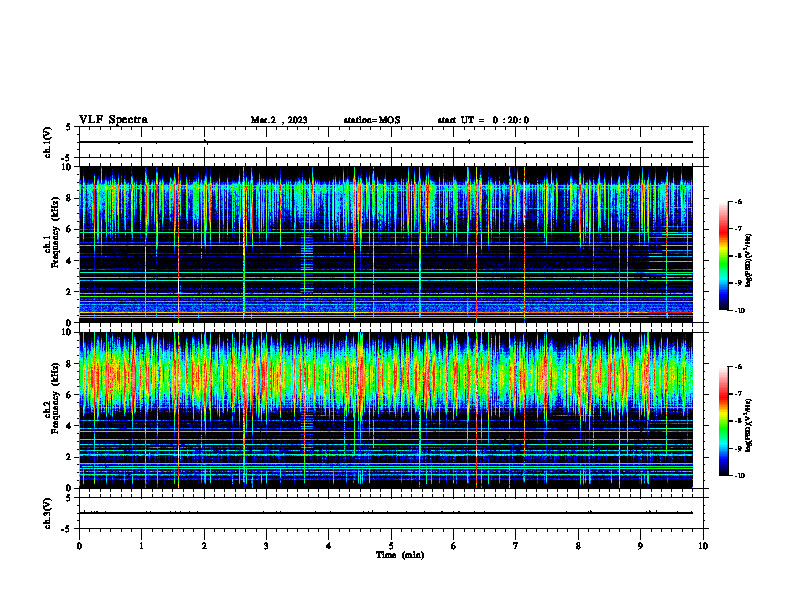Click time axis tick label "2"

coord(204,546)
